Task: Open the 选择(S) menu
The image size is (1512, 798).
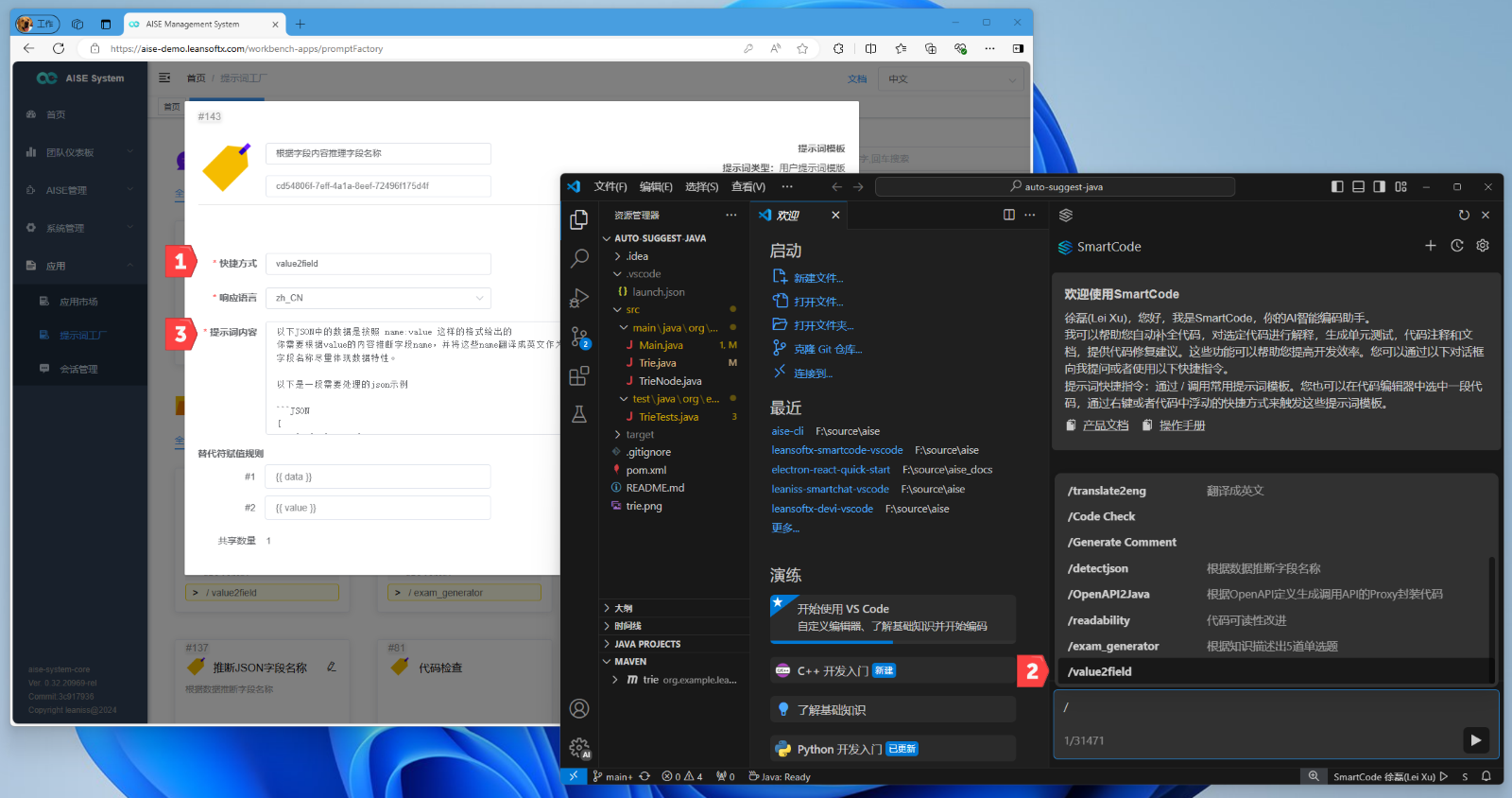Action: coord(701,187)
